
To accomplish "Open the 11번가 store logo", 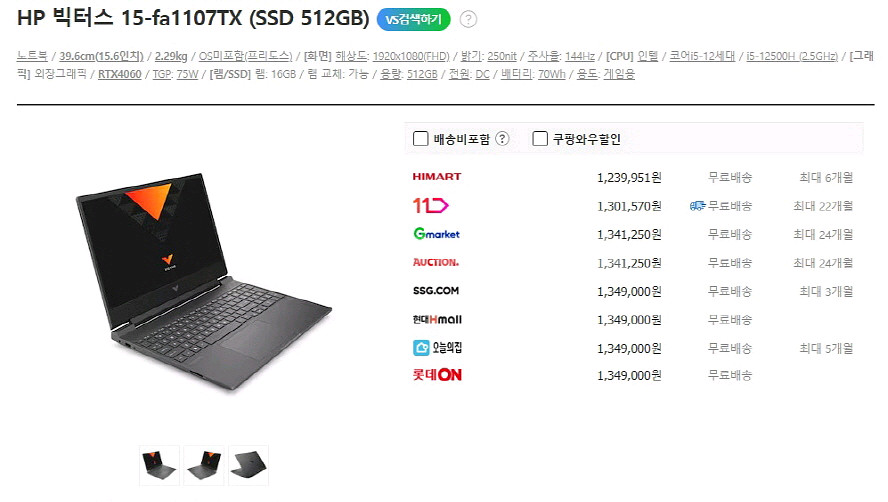I will click(x=430, y=205).
